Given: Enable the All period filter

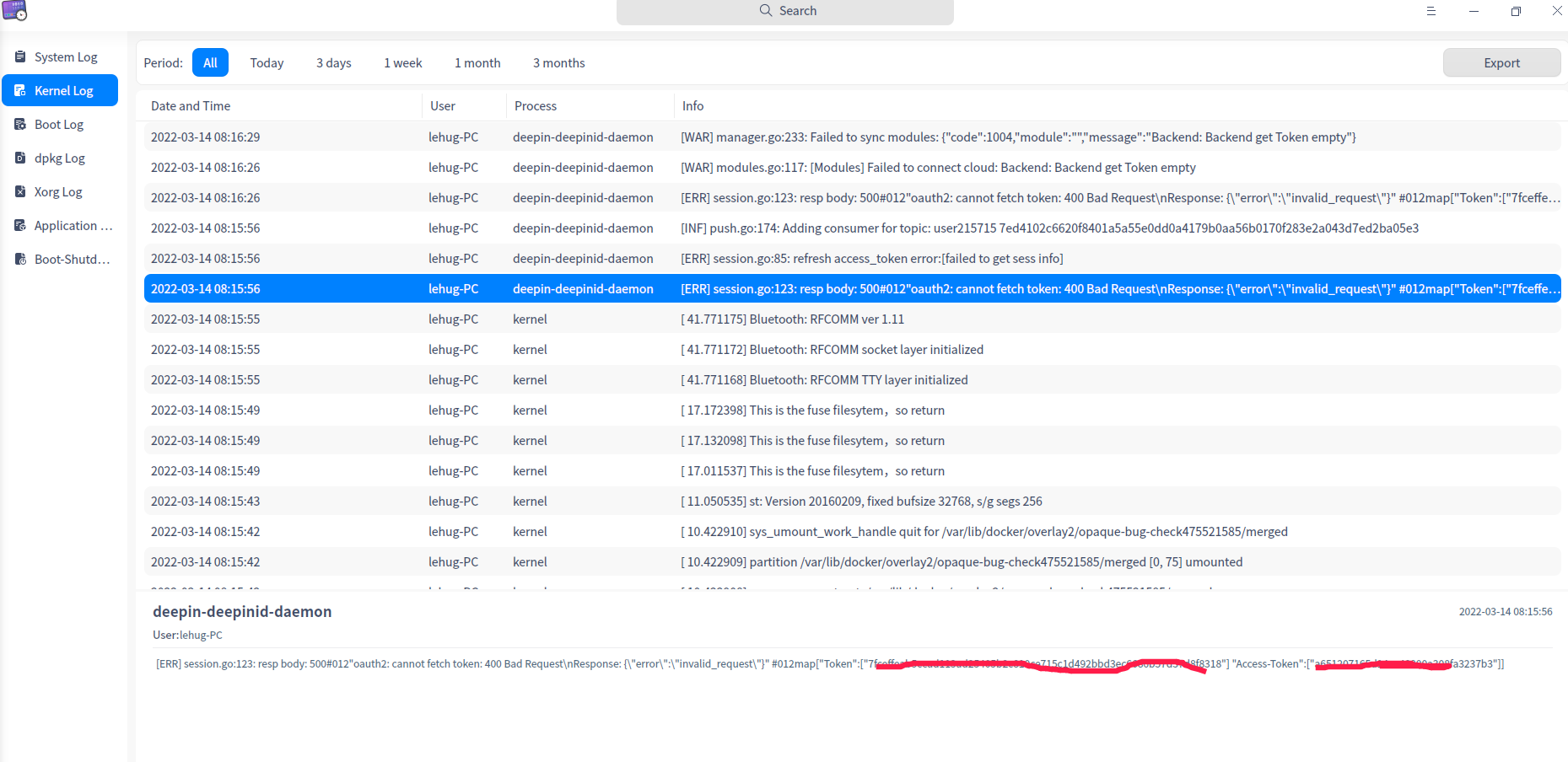Looking at the screenshot, I should coord(209,62).
